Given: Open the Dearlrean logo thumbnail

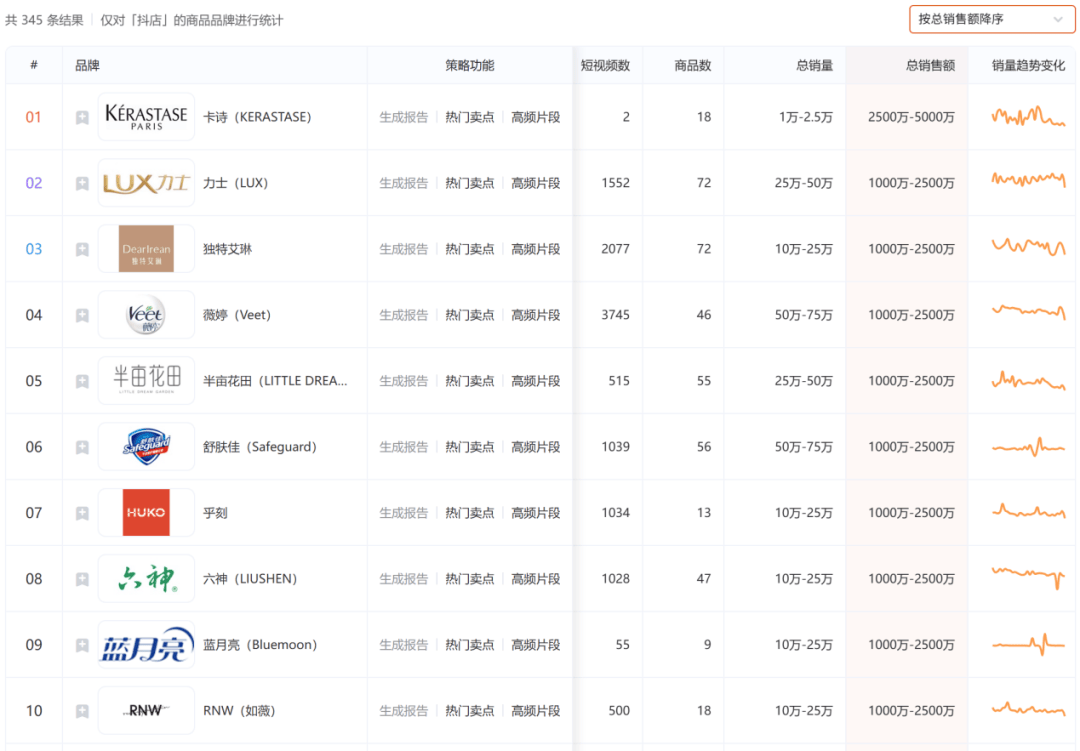Looking at the screenshot, I should (146, 249).
